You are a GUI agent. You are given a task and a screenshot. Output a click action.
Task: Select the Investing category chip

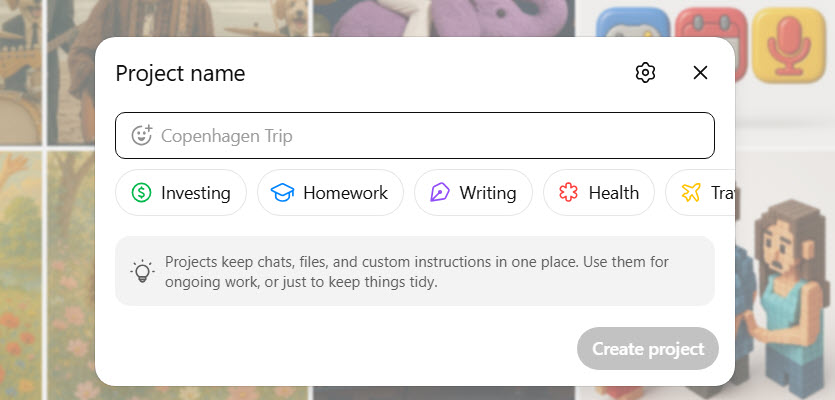click(x=181, y=193)
